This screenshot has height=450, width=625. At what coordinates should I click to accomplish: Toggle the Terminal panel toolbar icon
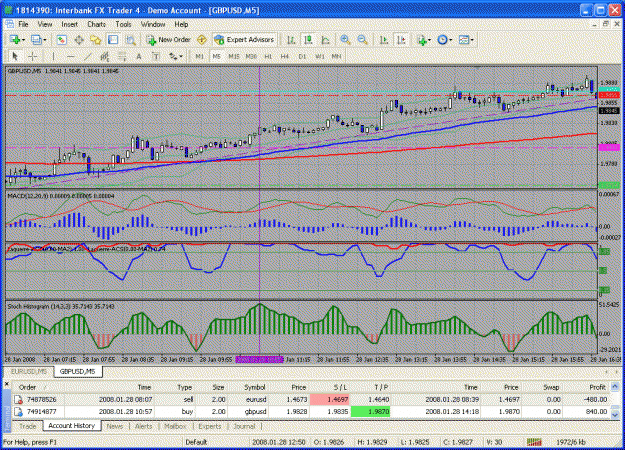click(113, 40)
